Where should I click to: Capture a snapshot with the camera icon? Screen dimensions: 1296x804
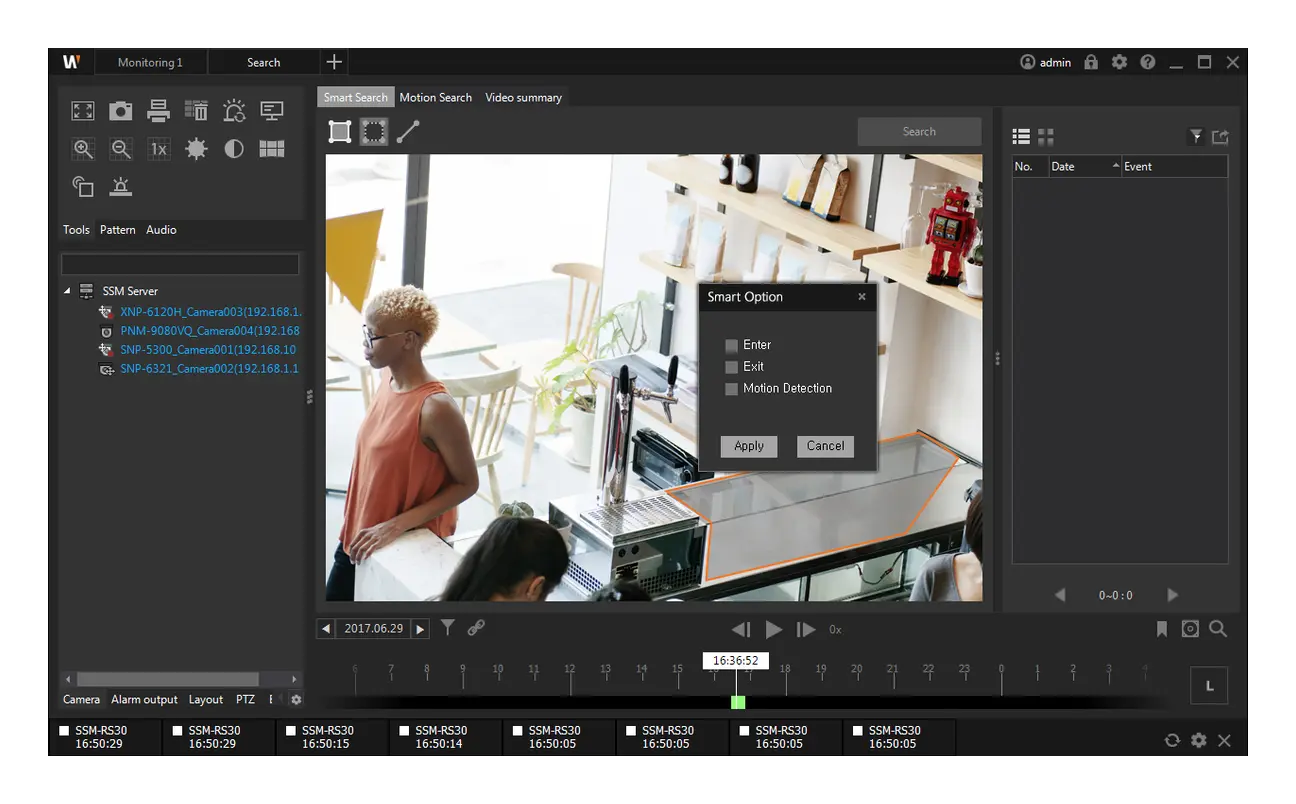[x=120, y=111]
